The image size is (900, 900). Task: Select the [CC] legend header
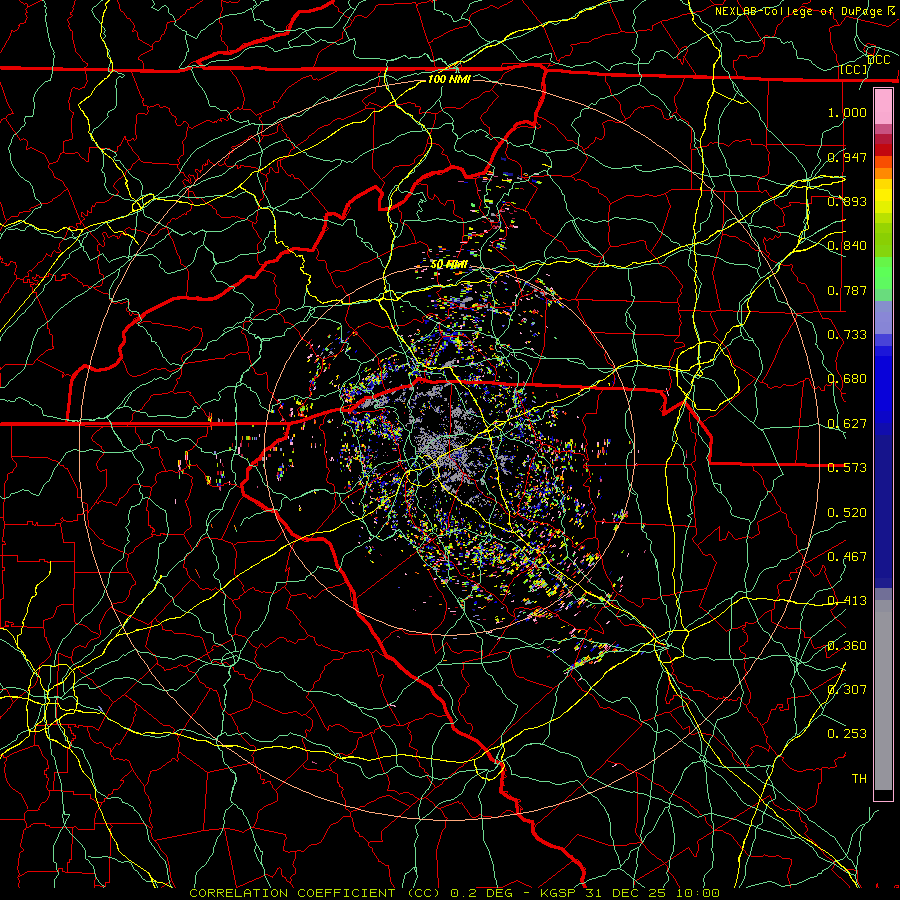853,69
